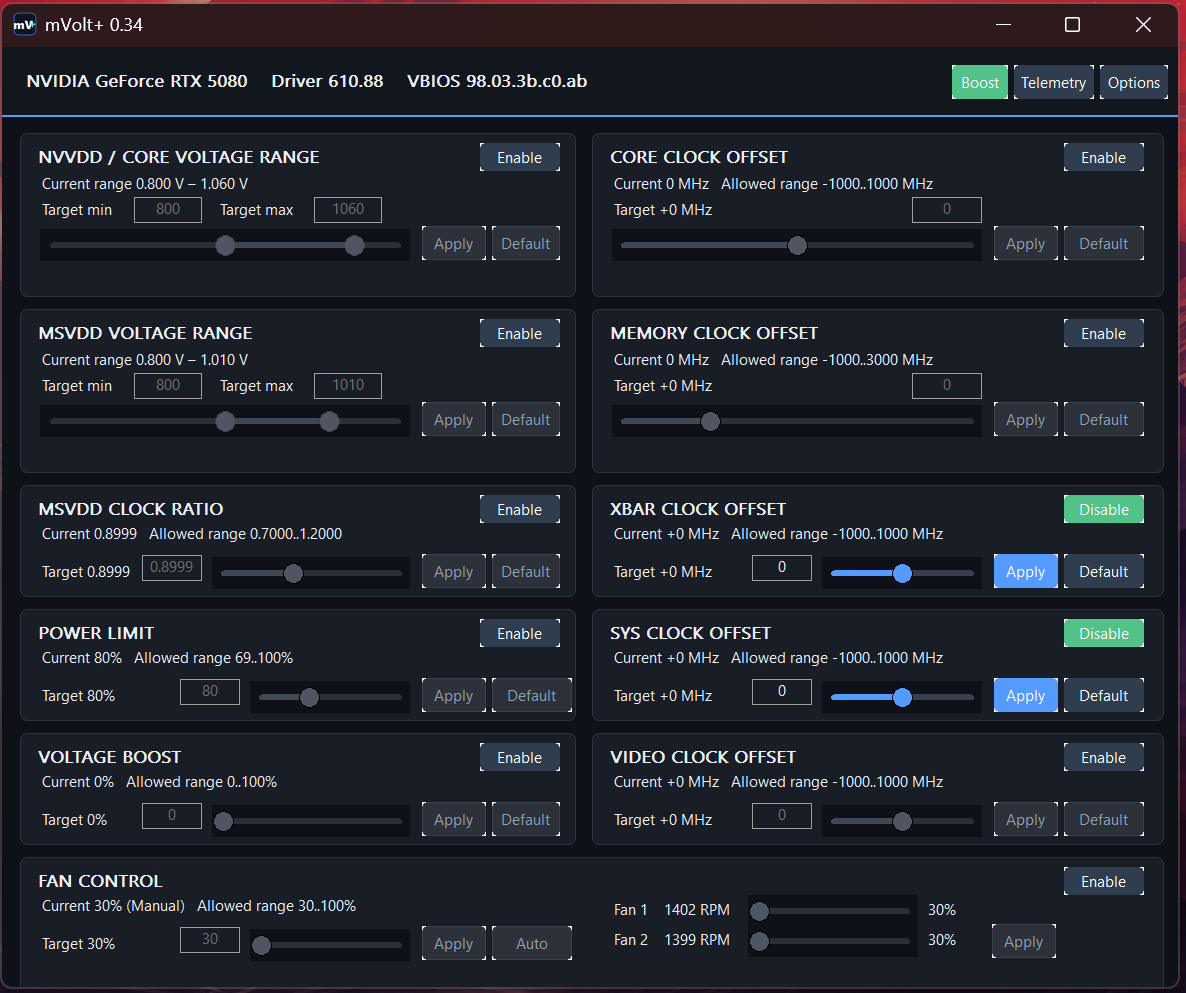Apply the XBAR clock offset

1026,572
